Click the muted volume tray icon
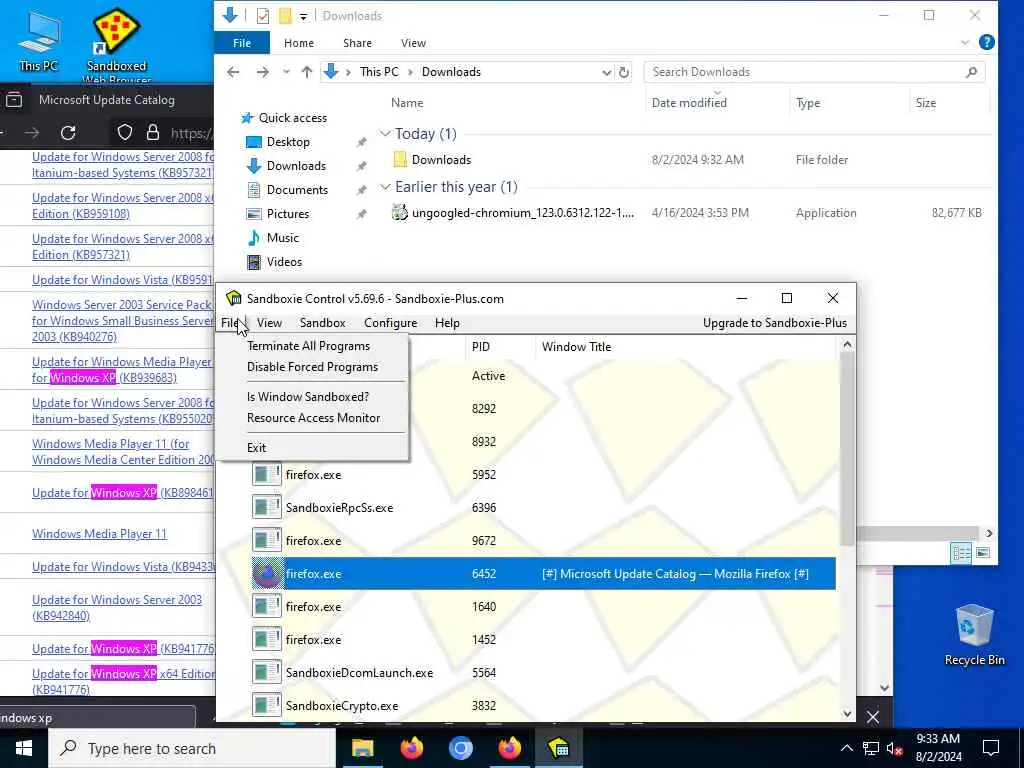 point(894,748)
